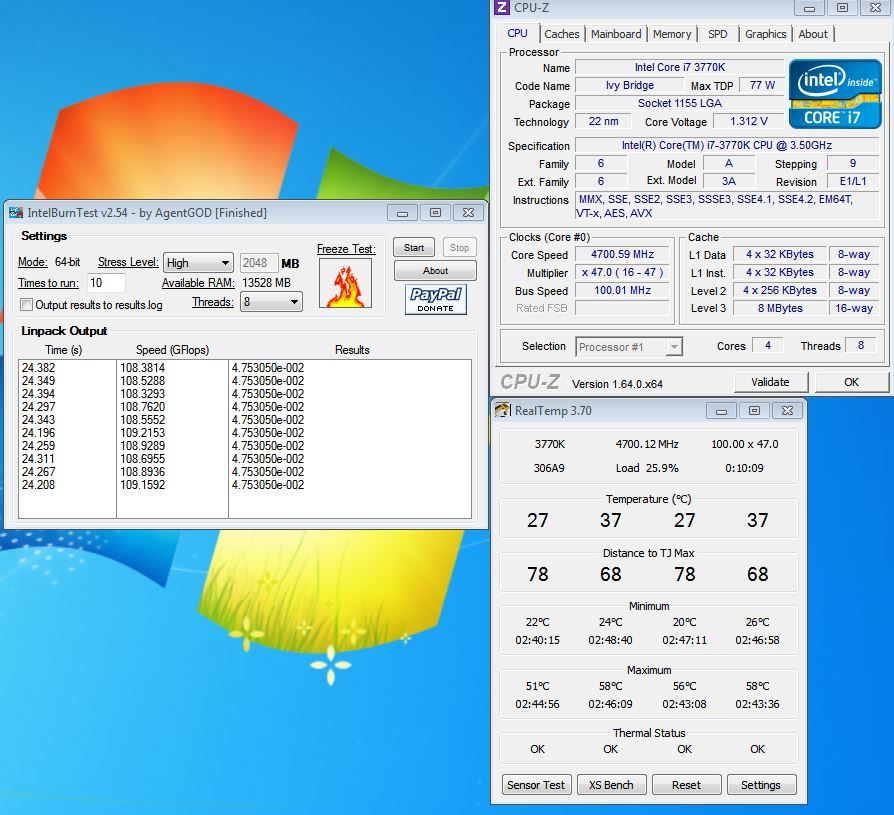Switch to the Caches tab
Image resolution: width=894 pixels, height=815 pixels.
point(562,34)
